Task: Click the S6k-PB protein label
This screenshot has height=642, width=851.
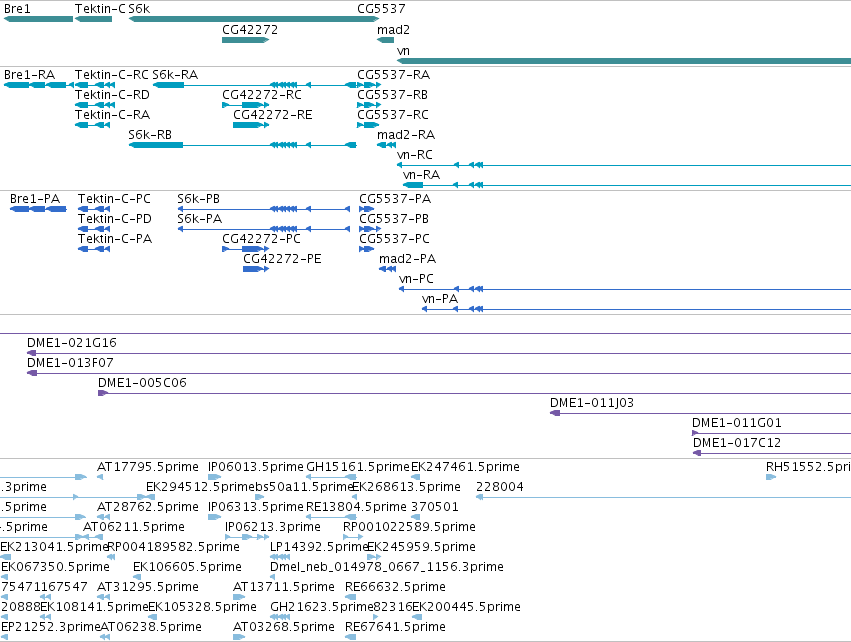Action: tap(198, 199)
